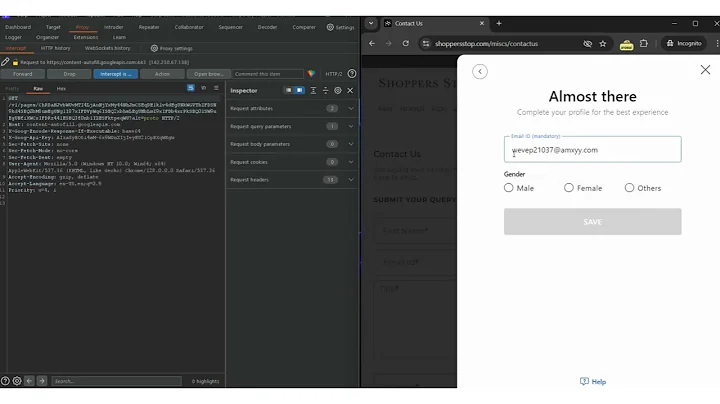
Task: Switch Inspector to second layout view
Action: [299, 90]
